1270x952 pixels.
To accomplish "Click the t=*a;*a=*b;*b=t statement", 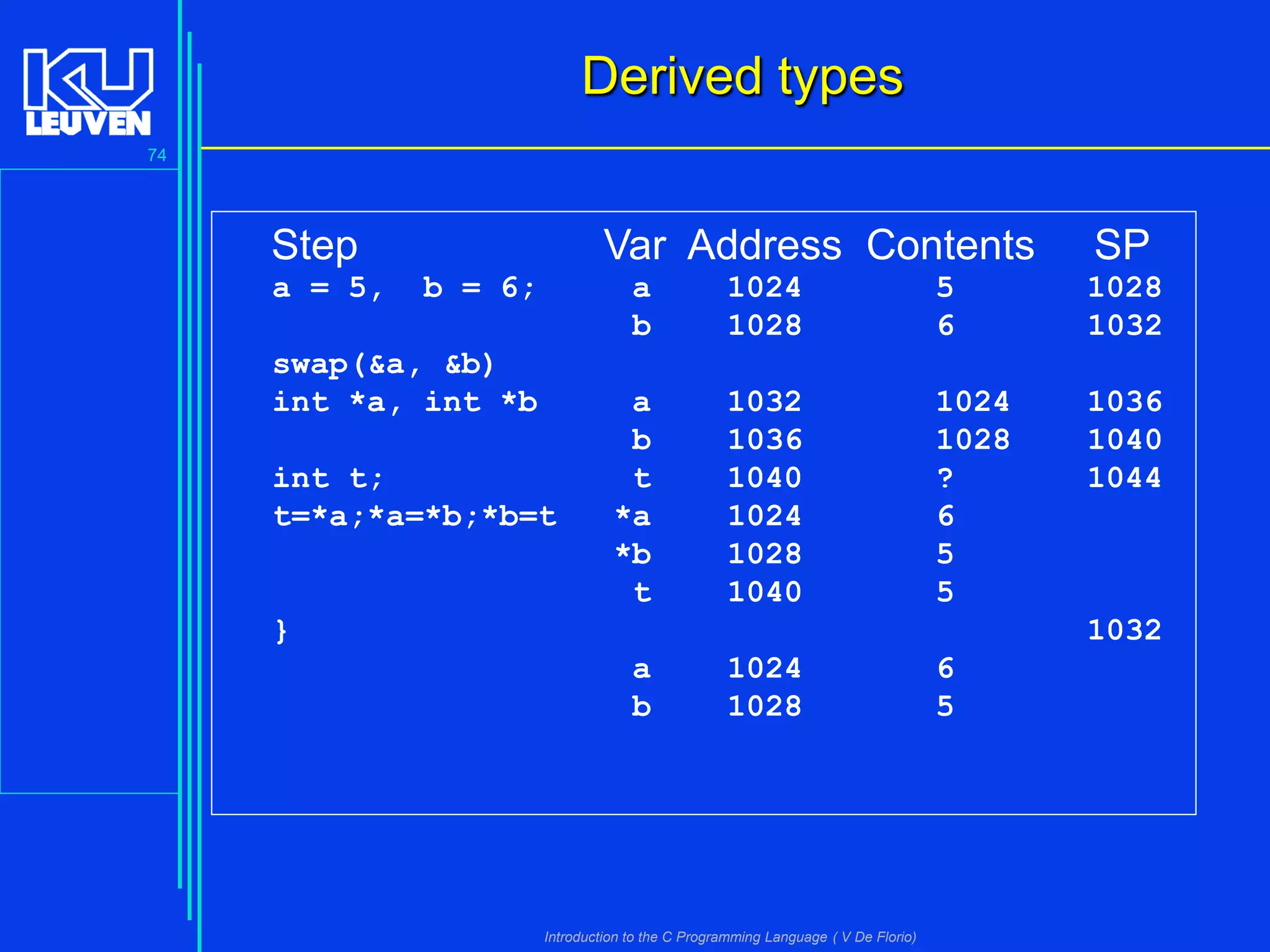I will (415, 516).
